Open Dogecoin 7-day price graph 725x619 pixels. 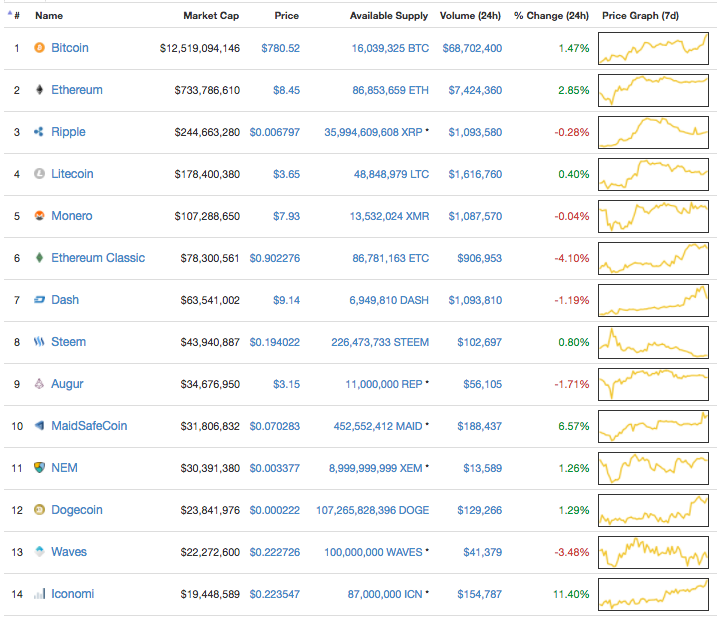pos(653,510)
